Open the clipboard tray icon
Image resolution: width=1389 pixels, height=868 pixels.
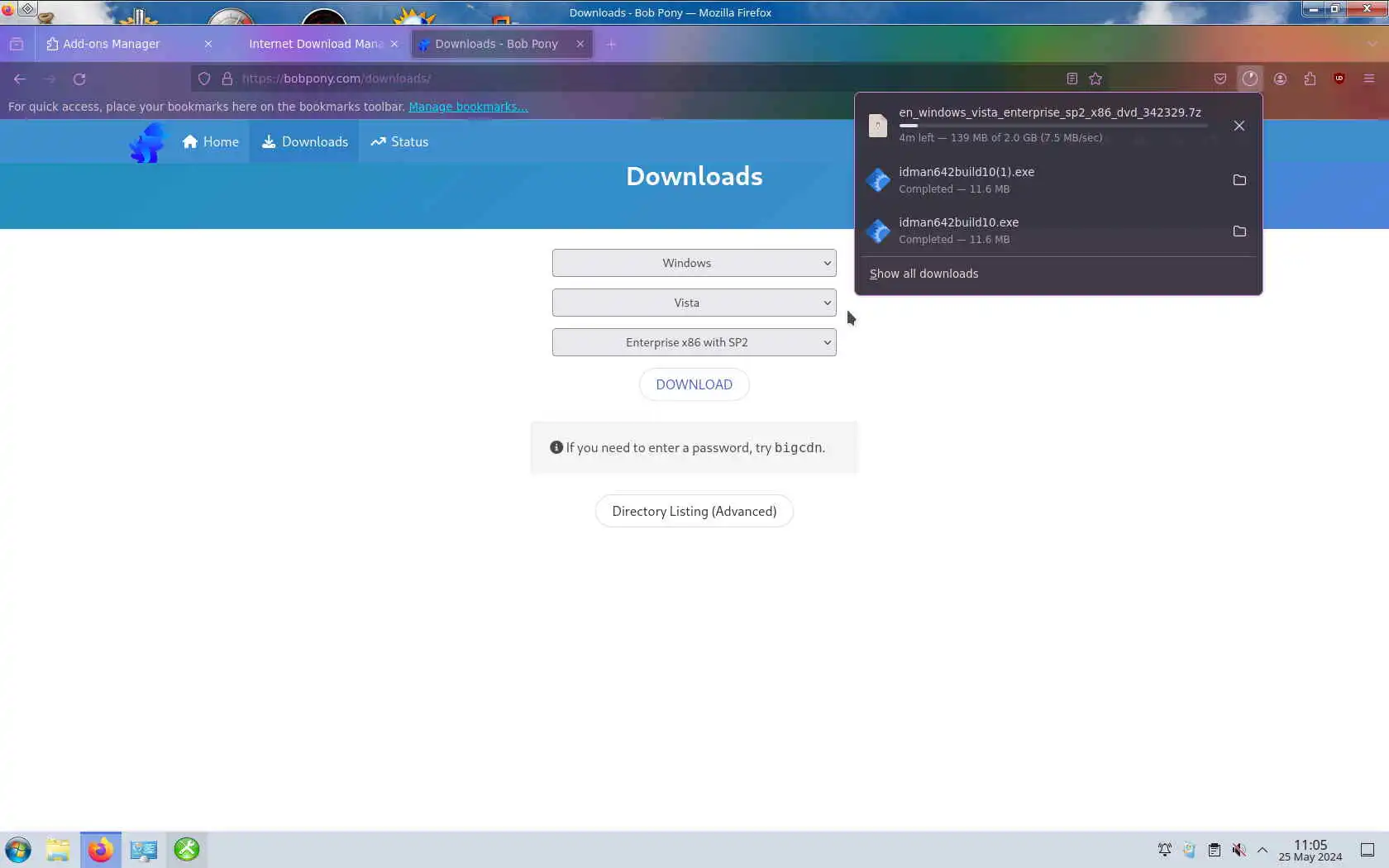(1214, 850)
